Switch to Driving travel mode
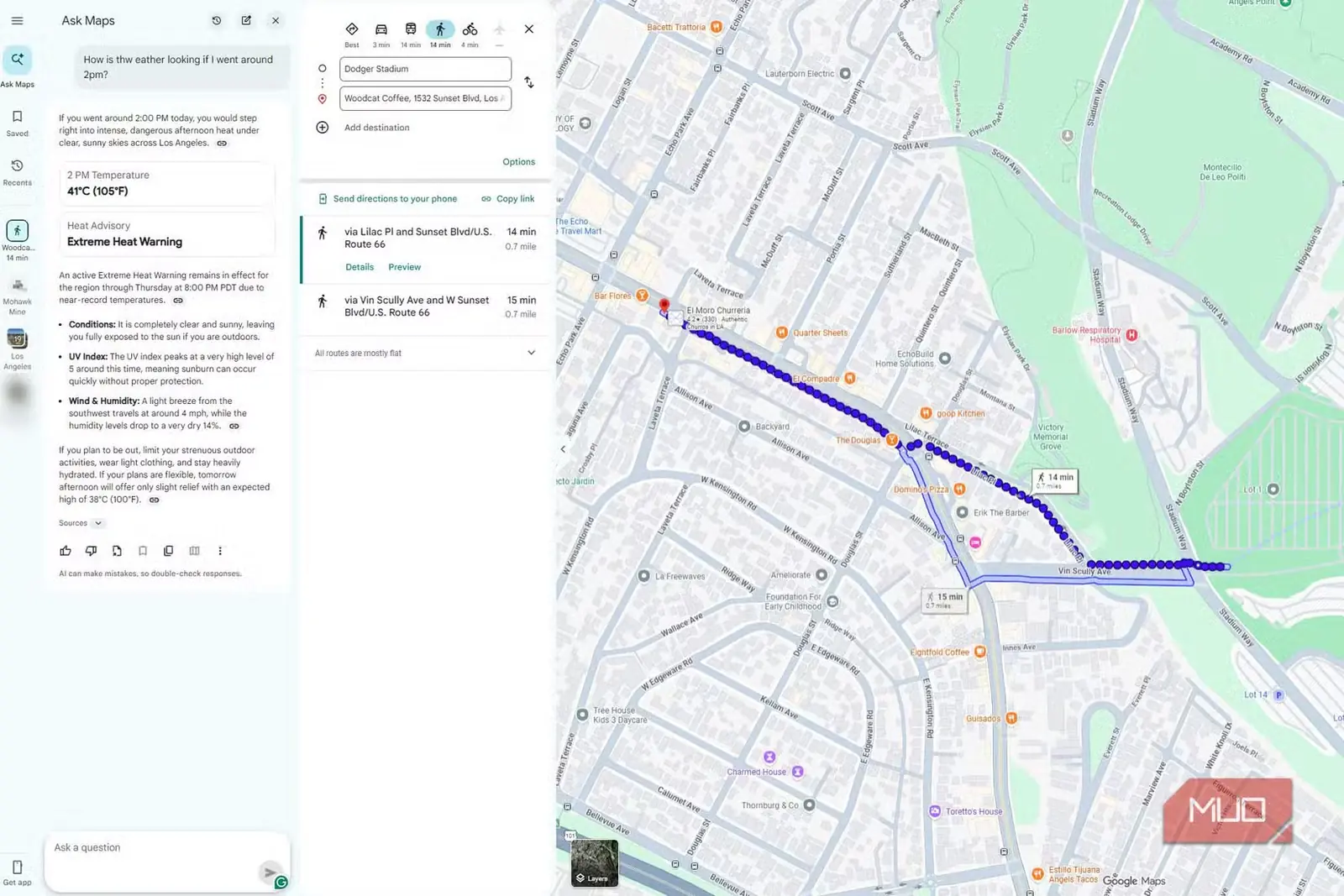Screen dimensions: 1344x896 pyautogui.click(x=381, y=34)
